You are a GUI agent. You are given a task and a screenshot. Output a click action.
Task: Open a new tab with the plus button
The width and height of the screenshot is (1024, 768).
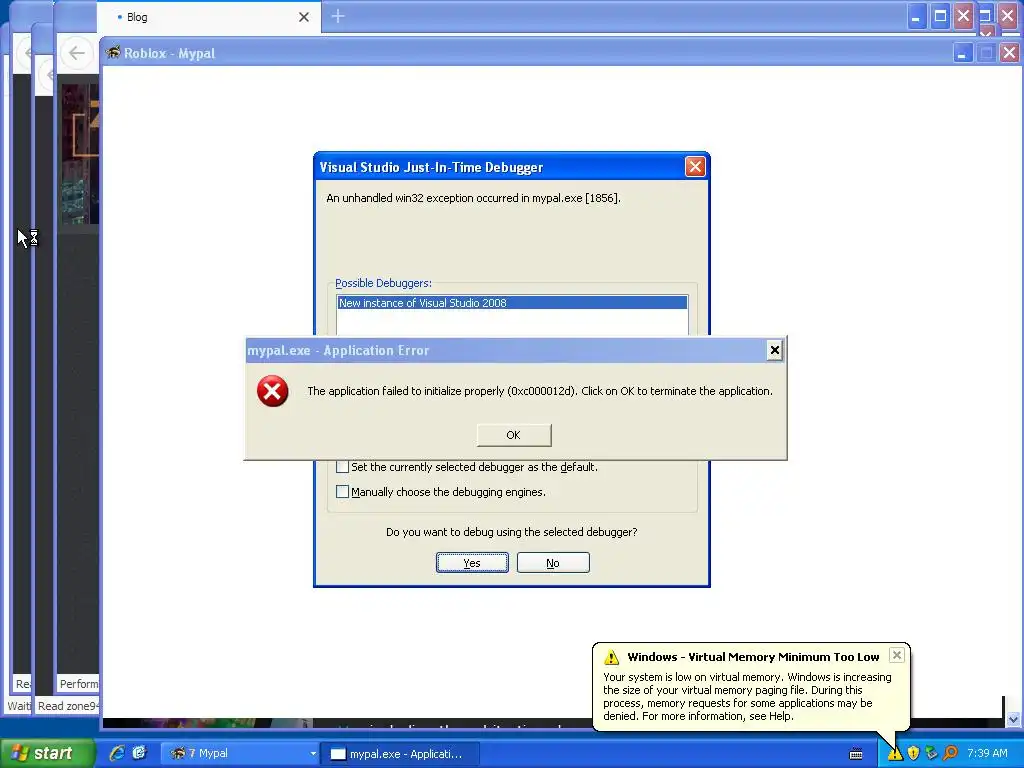pos(338,16)
